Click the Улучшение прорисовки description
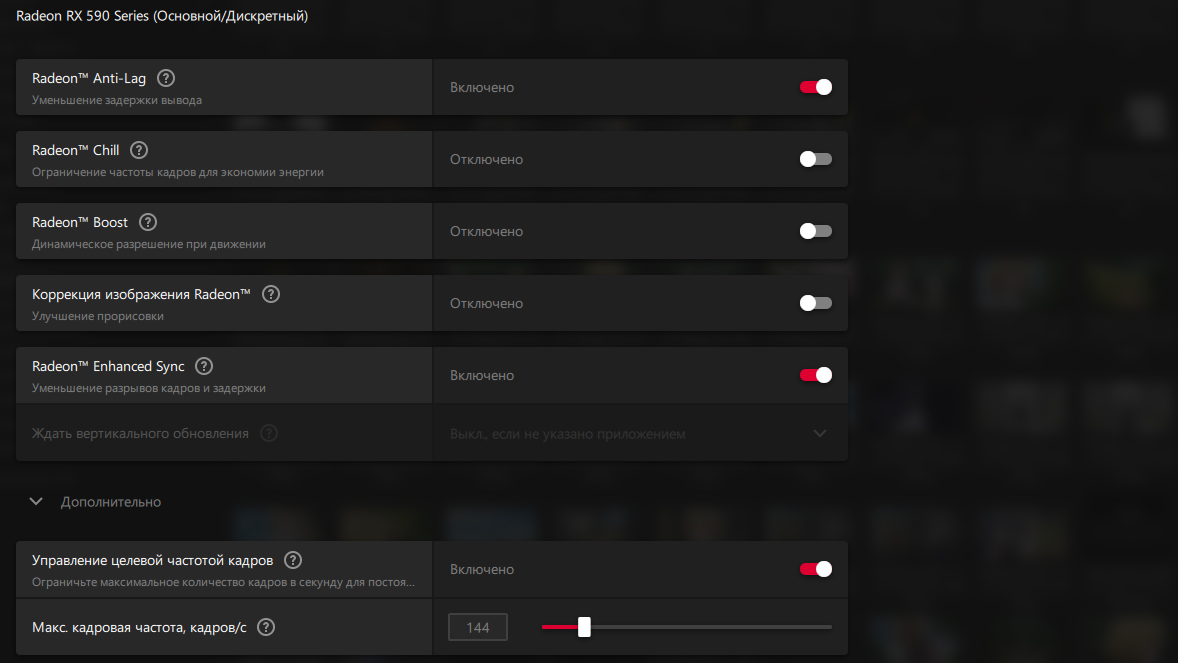The width and height of the screenshot is (1178, 663). click(98, 316)
